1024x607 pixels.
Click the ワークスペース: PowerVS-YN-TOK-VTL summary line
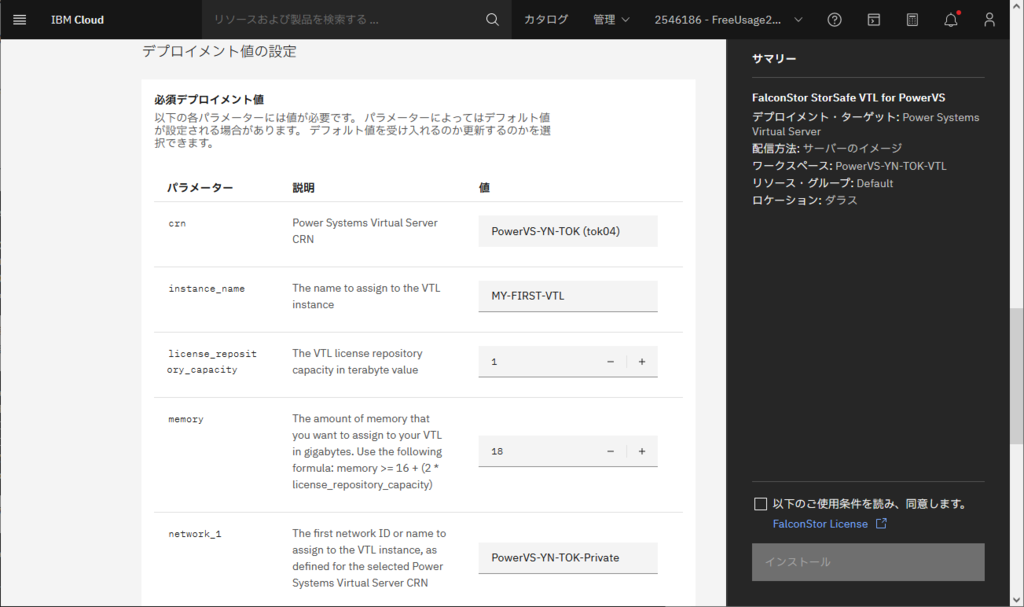click(849, 166)
